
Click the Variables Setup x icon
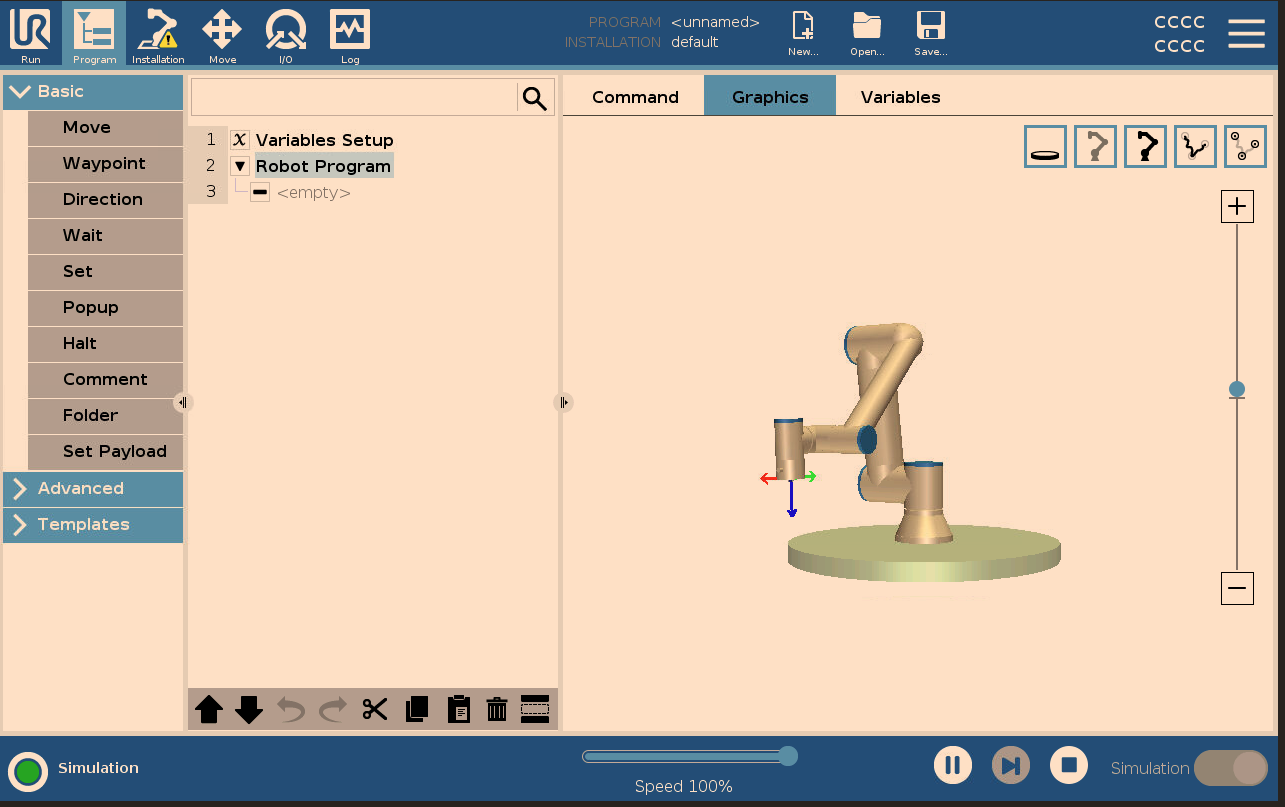[x=240, y=140]
